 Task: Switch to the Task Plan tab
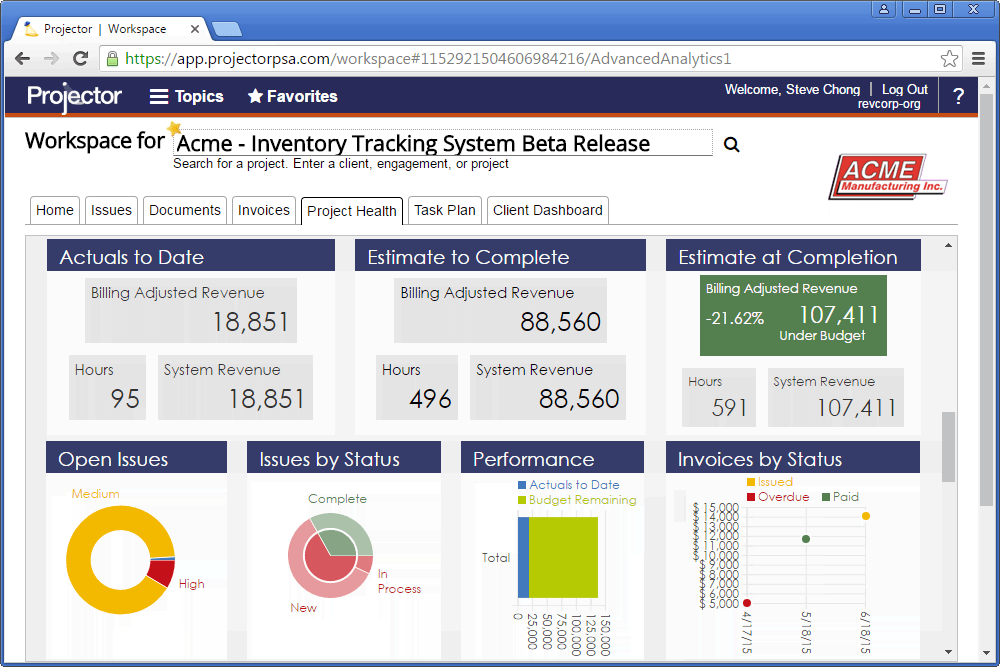444,210
